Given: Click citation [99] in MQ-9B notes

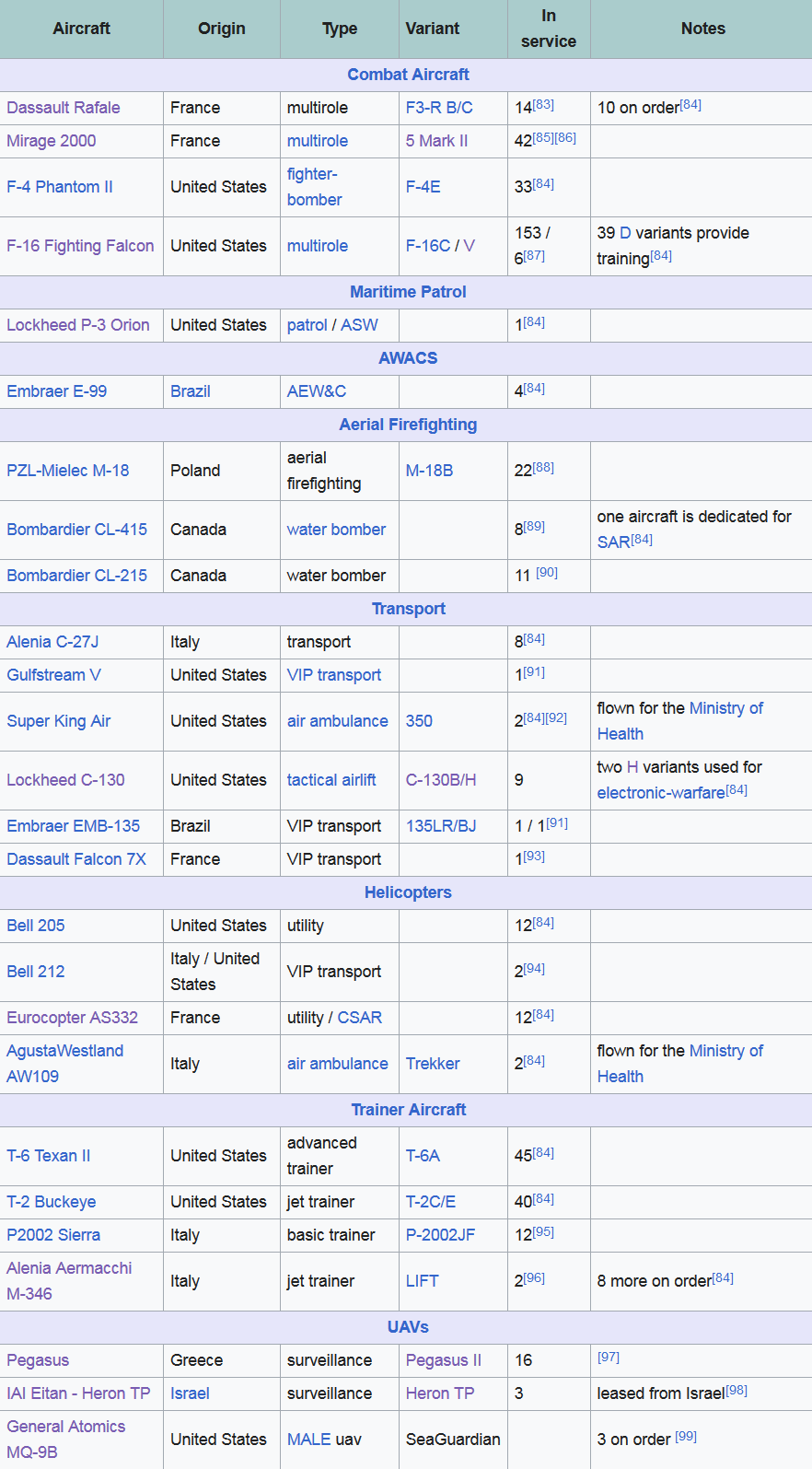Looking at the screenshot, I should (x=686, y=1437).
